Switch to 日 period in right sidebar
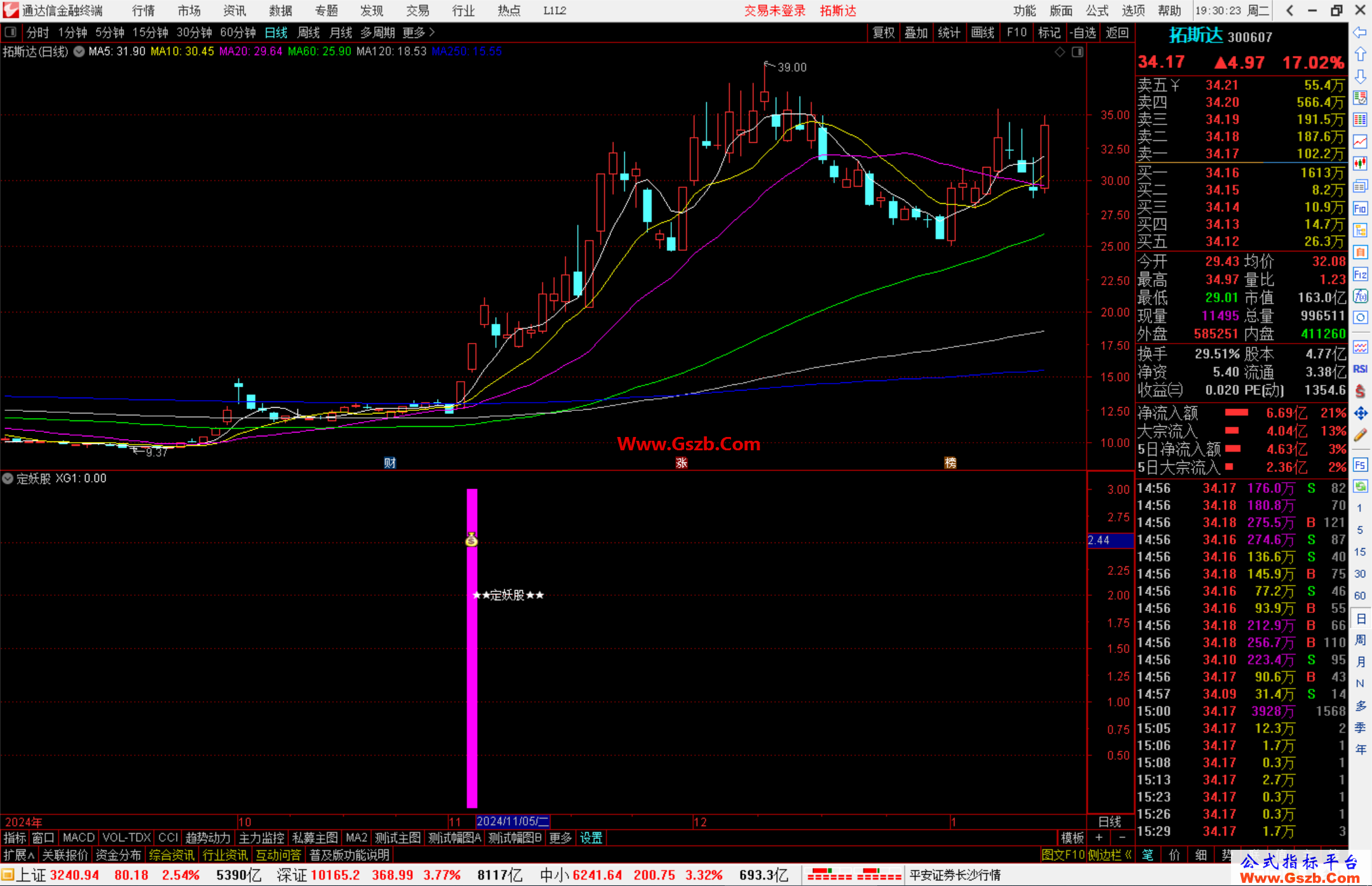Image resolution: width=1372 pixels, height=886 pixels. 1361,619
